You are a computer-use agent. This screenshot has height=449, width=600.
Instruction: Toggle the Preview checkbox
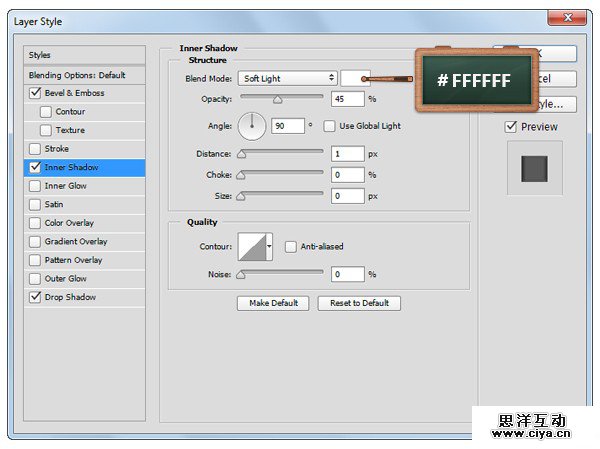511,127
